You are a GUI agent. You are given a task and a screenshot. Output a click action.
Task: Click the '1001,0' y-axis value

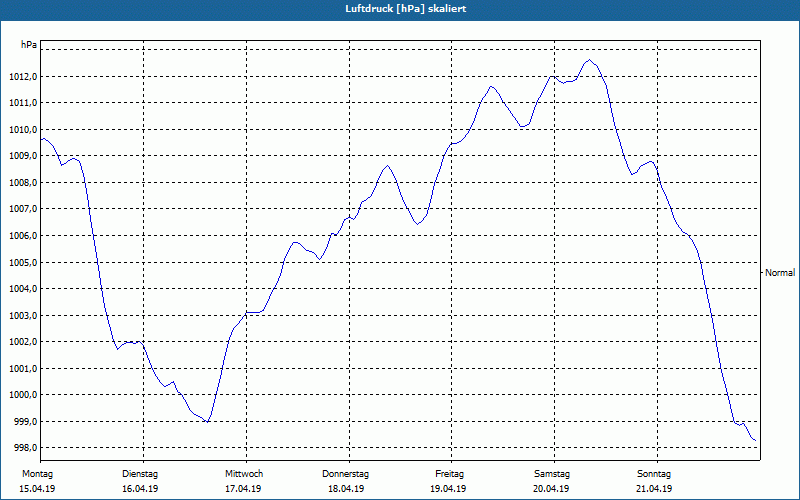click(23, 368)
